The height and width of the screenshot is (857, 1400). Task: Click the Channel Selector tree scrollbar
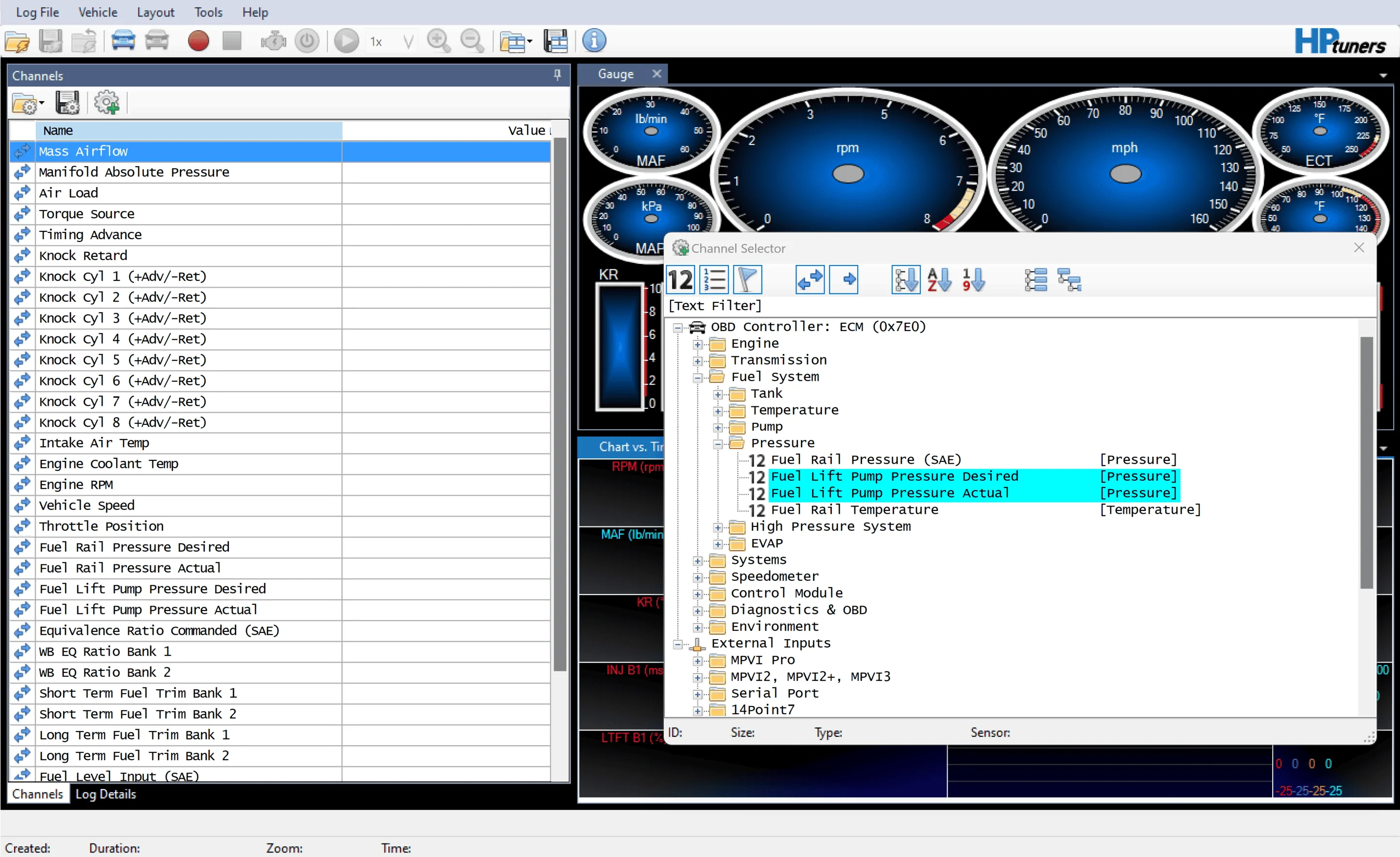[x=1366, y=463]
